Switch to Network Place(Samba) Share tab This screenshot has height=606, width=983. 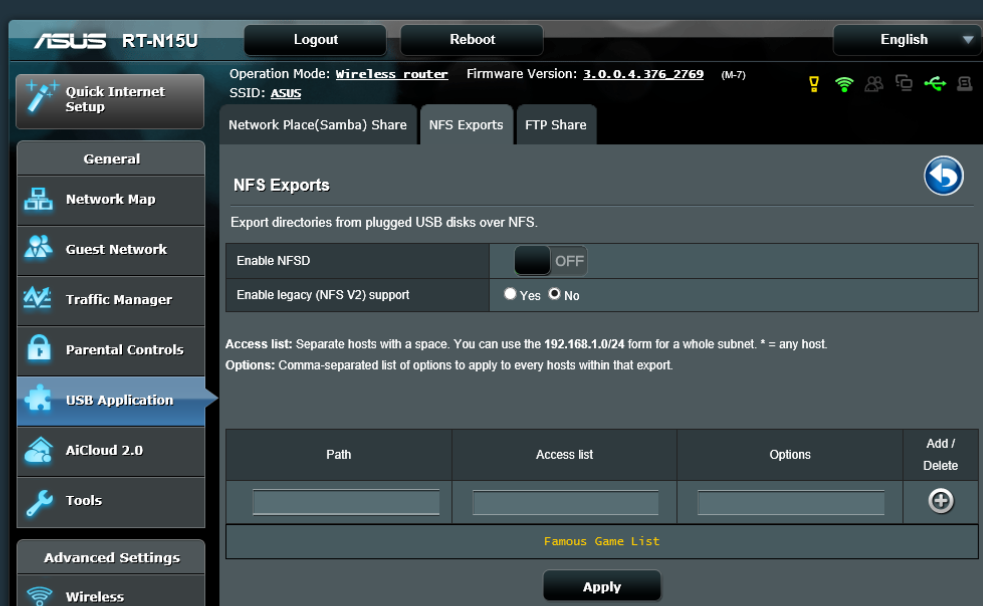pyautogui.click(x=318, y=125)
